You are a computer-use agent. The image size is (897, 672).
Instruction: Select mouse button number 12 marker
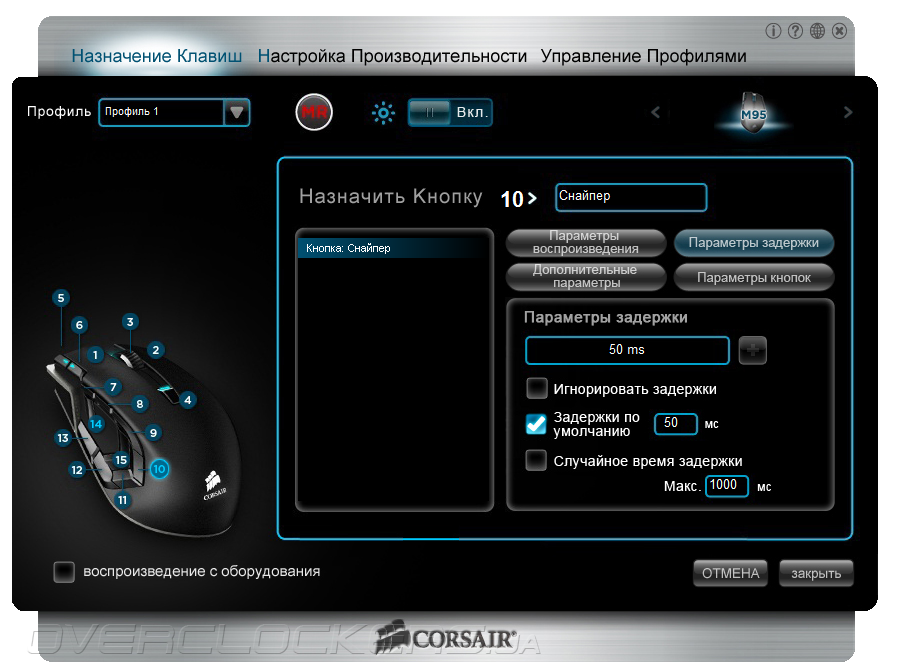click(x=77, y=470)
